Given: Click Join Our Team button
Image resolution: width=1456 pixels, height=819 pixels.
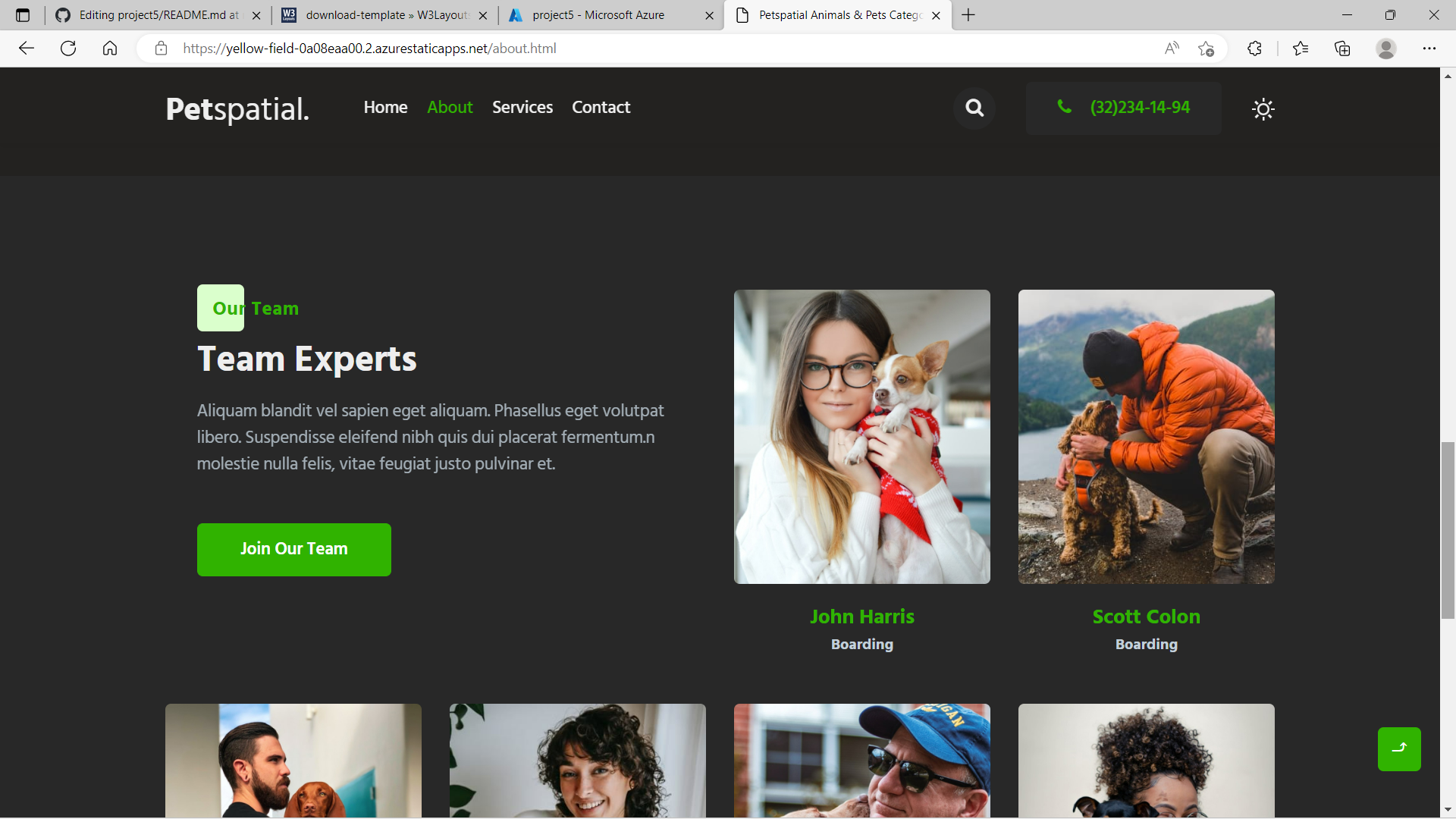Looking at the screenshot, I should click(293, 549).
